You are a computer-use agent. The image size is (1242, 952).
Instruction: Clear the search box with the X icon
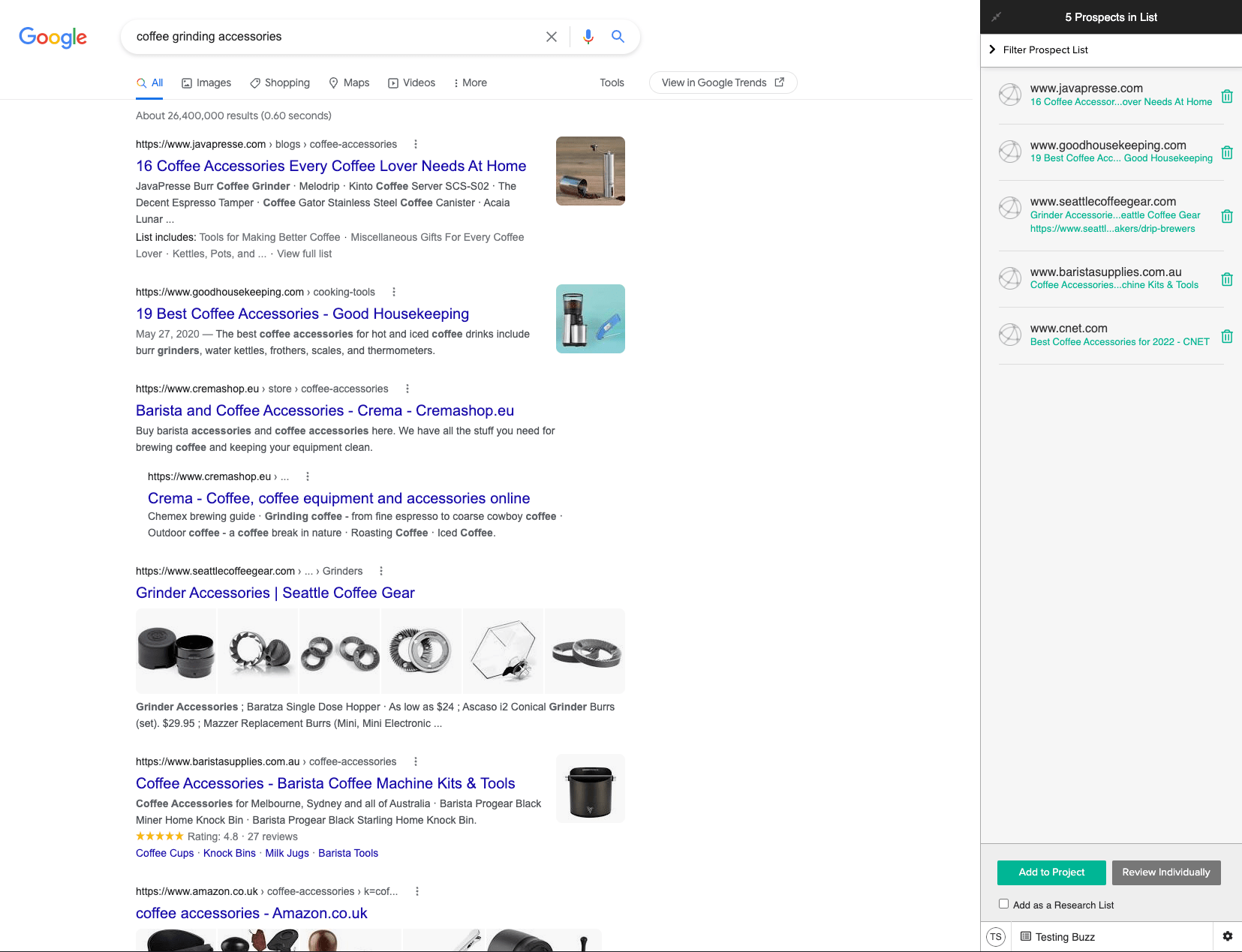click(x=552, y=37)
